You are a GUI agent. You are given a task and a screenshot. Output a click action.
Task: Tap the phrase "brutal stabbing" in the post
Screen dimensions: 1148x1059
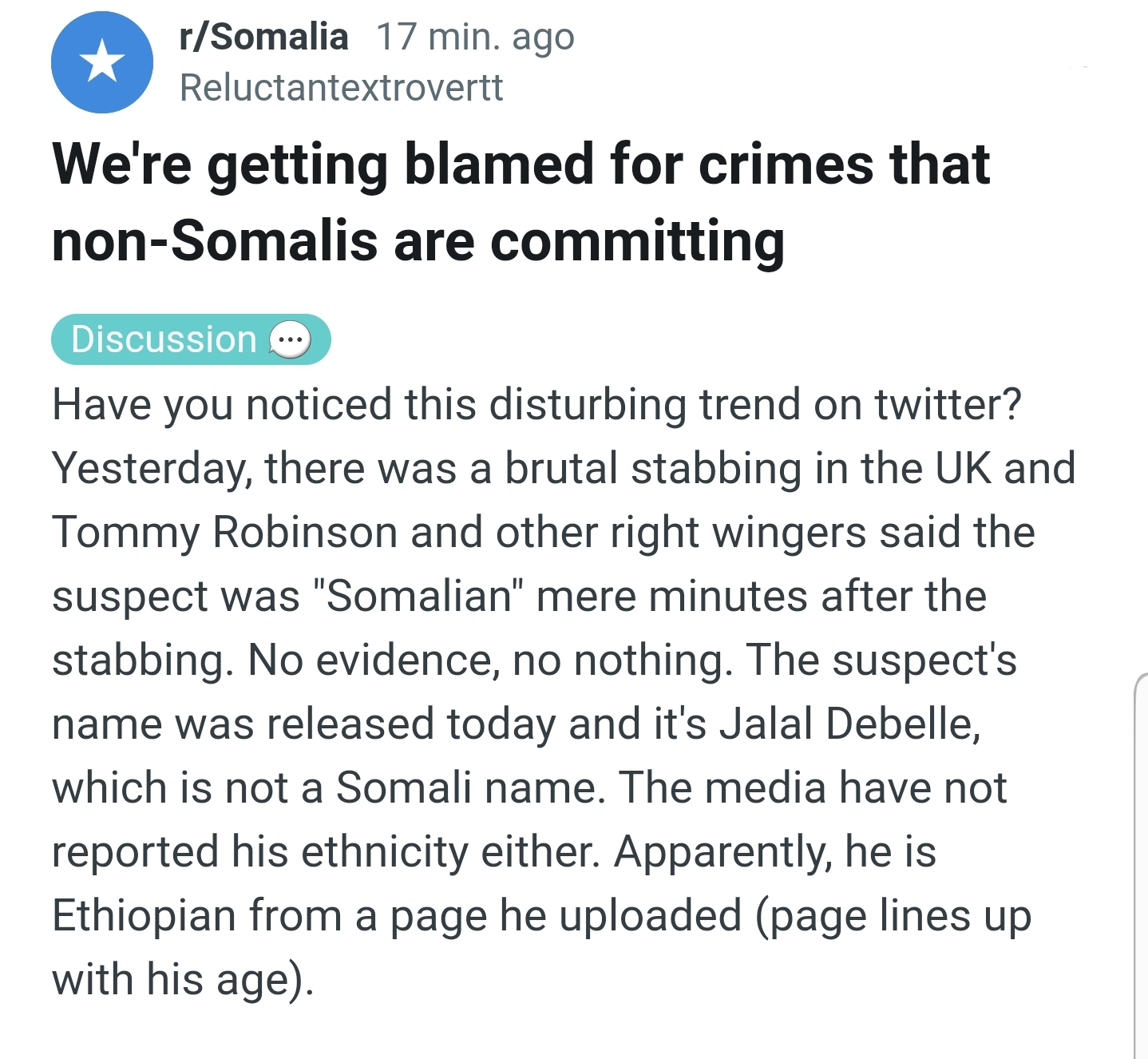[653, 468]
